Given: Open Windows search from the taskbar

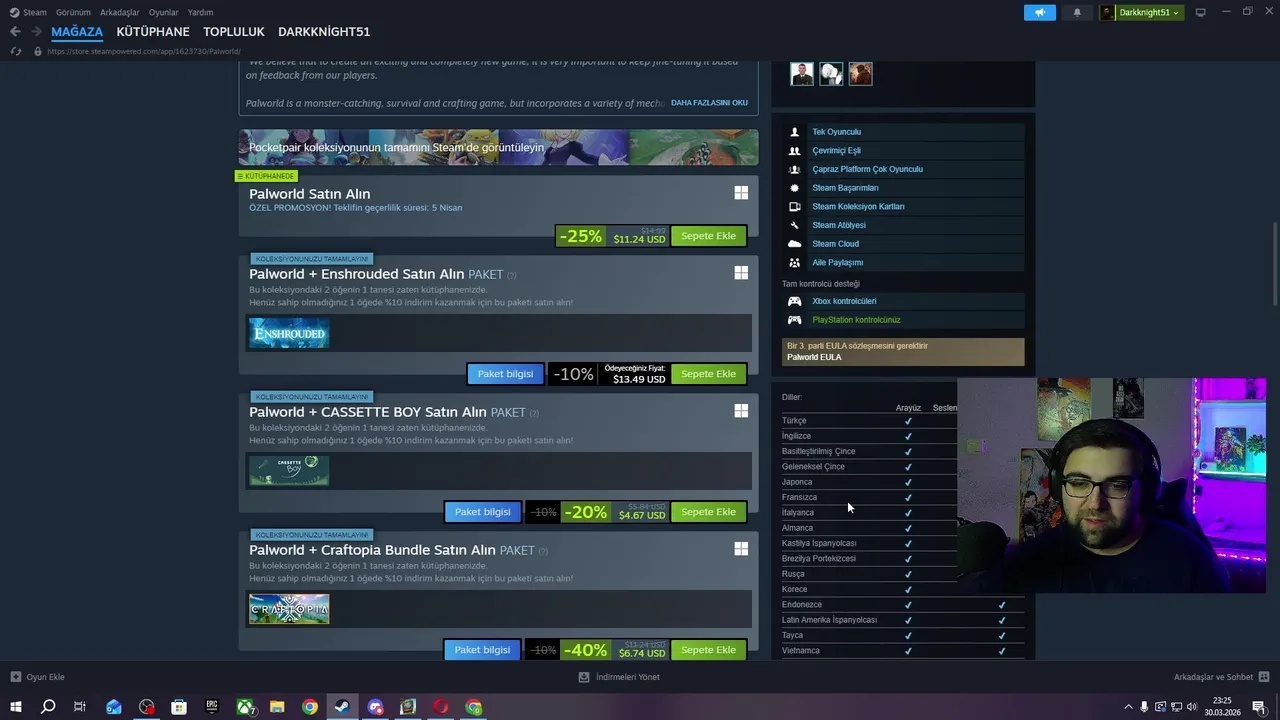Looking at the screenshot, I should click(x=48, y=707).
